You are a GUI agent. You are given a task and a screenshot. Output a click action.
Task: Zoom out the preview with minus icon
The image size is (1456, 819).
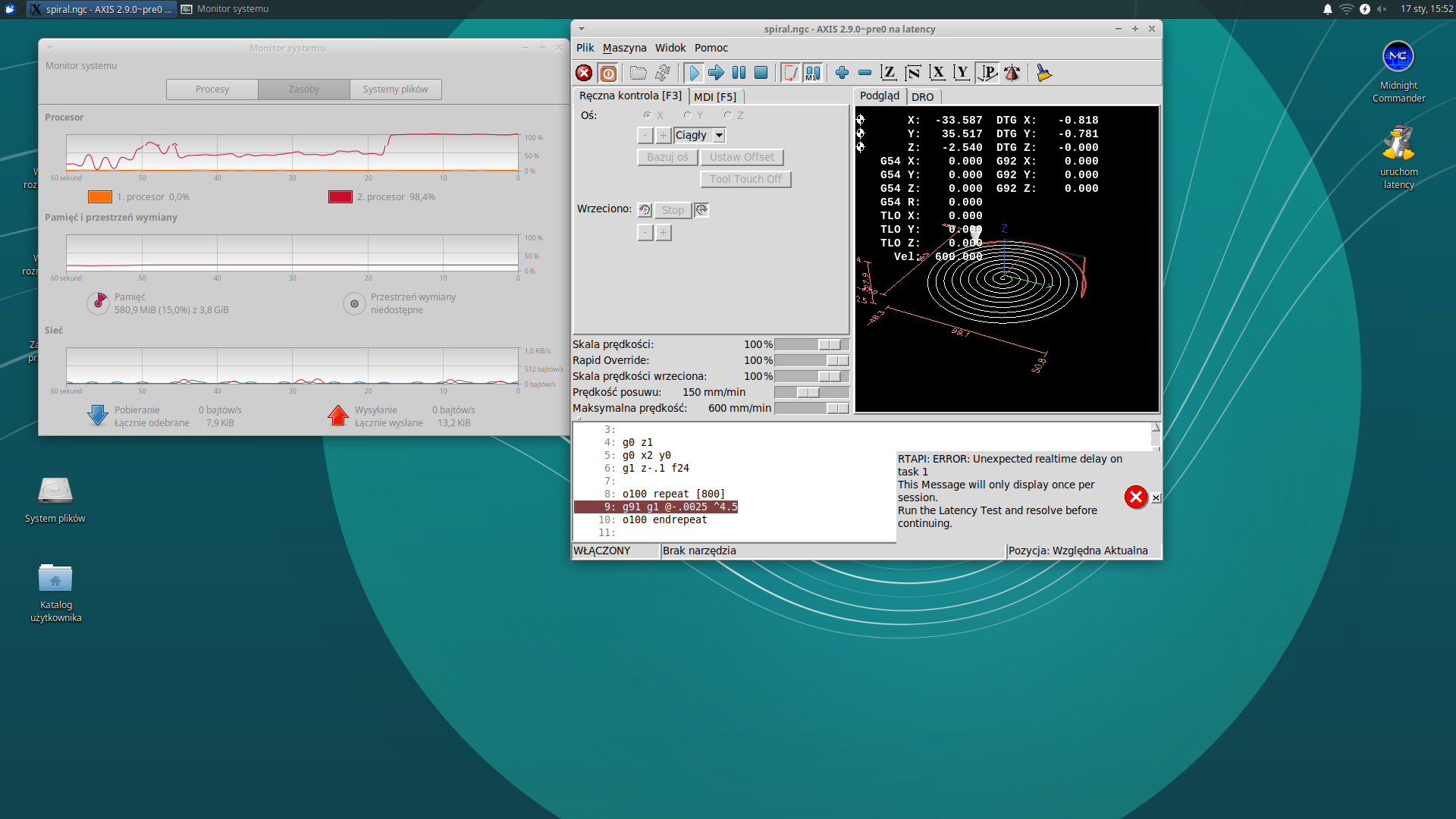point(864,73)
